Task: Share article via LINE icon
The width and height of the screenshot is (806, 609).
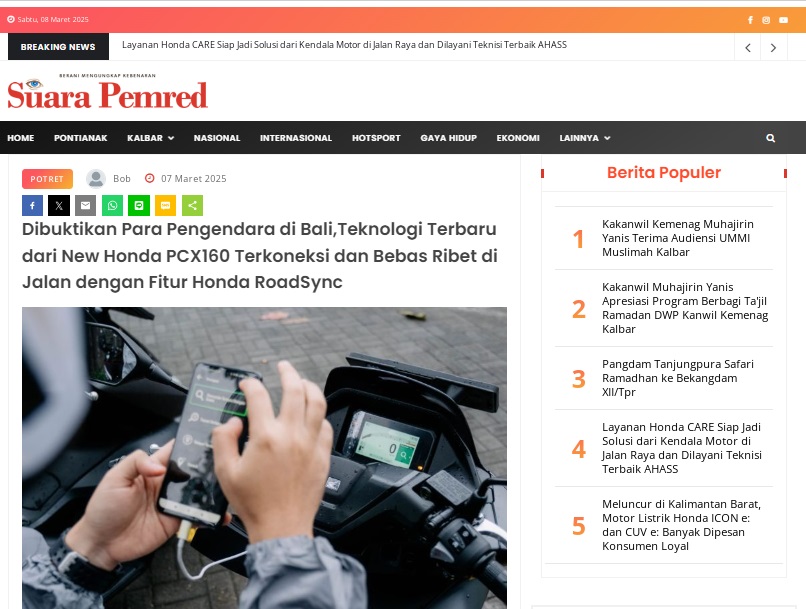Action: point(139,206)
